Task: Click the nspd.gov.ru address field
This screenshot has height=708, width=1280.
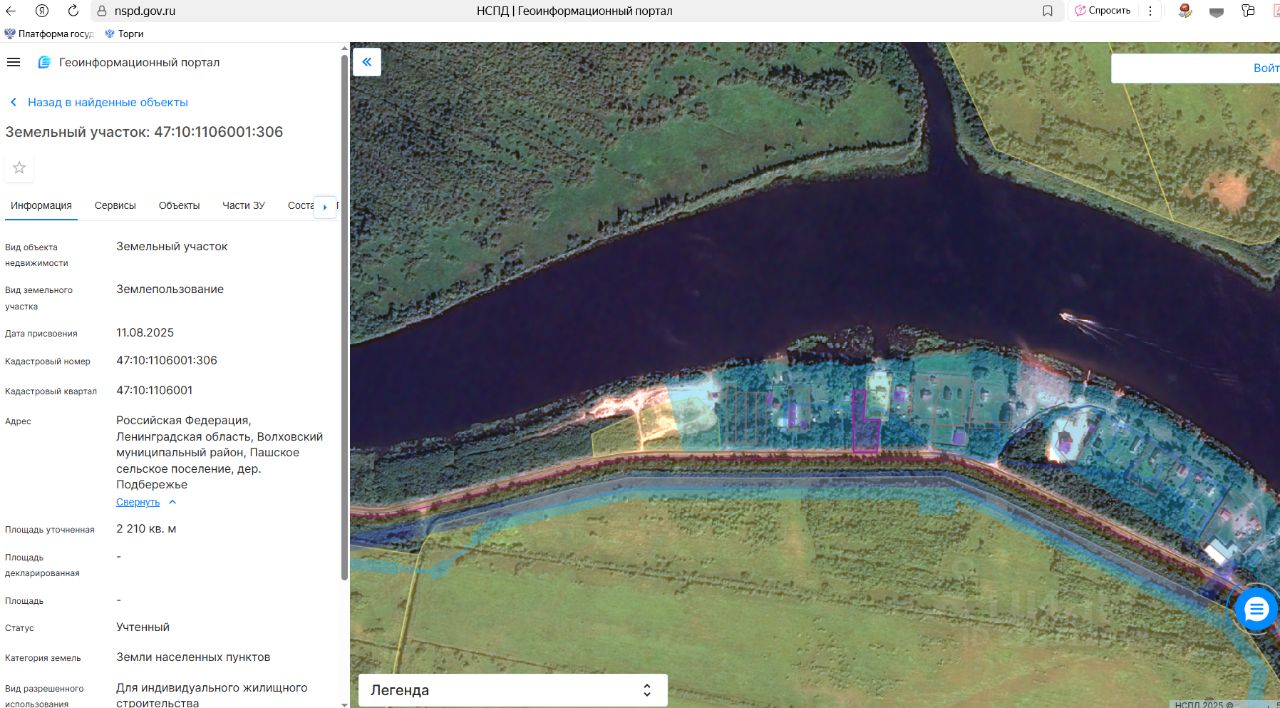Action: [145, 11]
